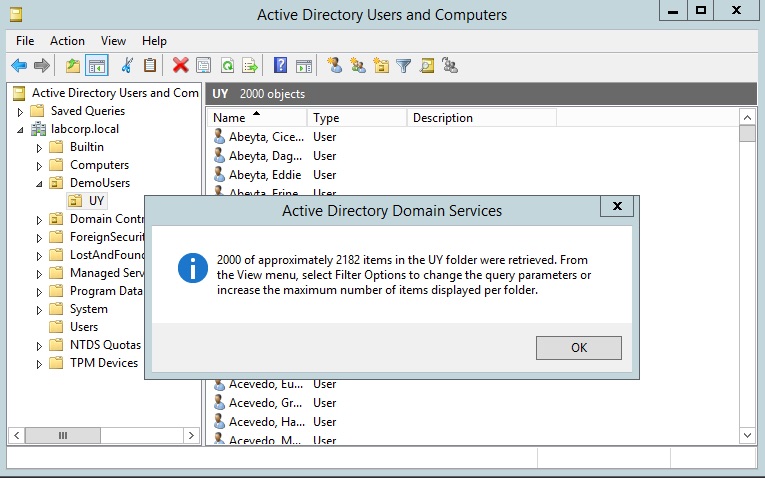Click the tree pane's scroll right arrow
This screenshot has width=765, height=478.
tap(191, 435)
